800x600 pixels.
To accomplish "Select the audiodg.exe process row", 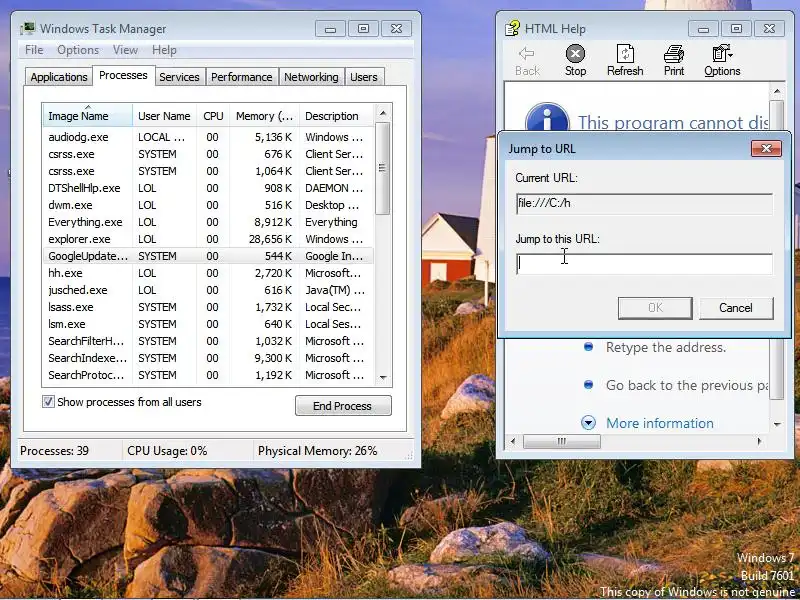I will (x=208, y=137).
